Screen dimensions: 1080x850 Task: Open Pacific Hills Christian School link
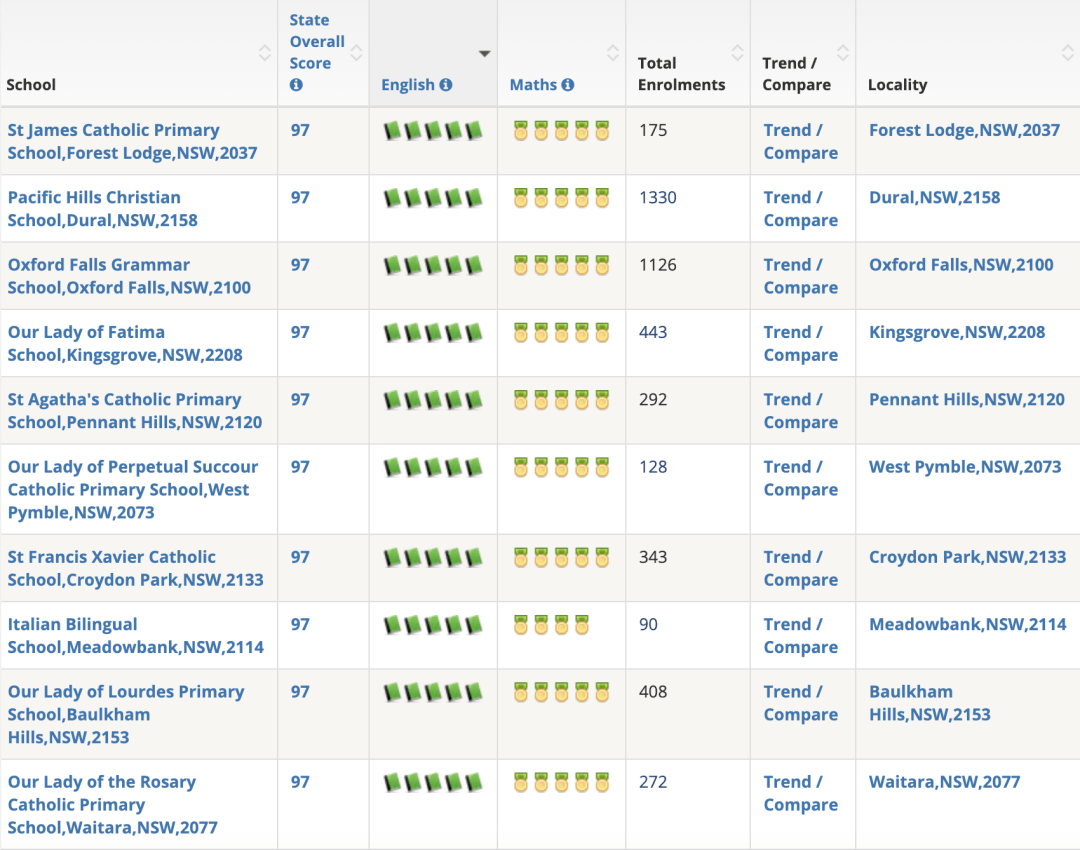tap(103, 209)
